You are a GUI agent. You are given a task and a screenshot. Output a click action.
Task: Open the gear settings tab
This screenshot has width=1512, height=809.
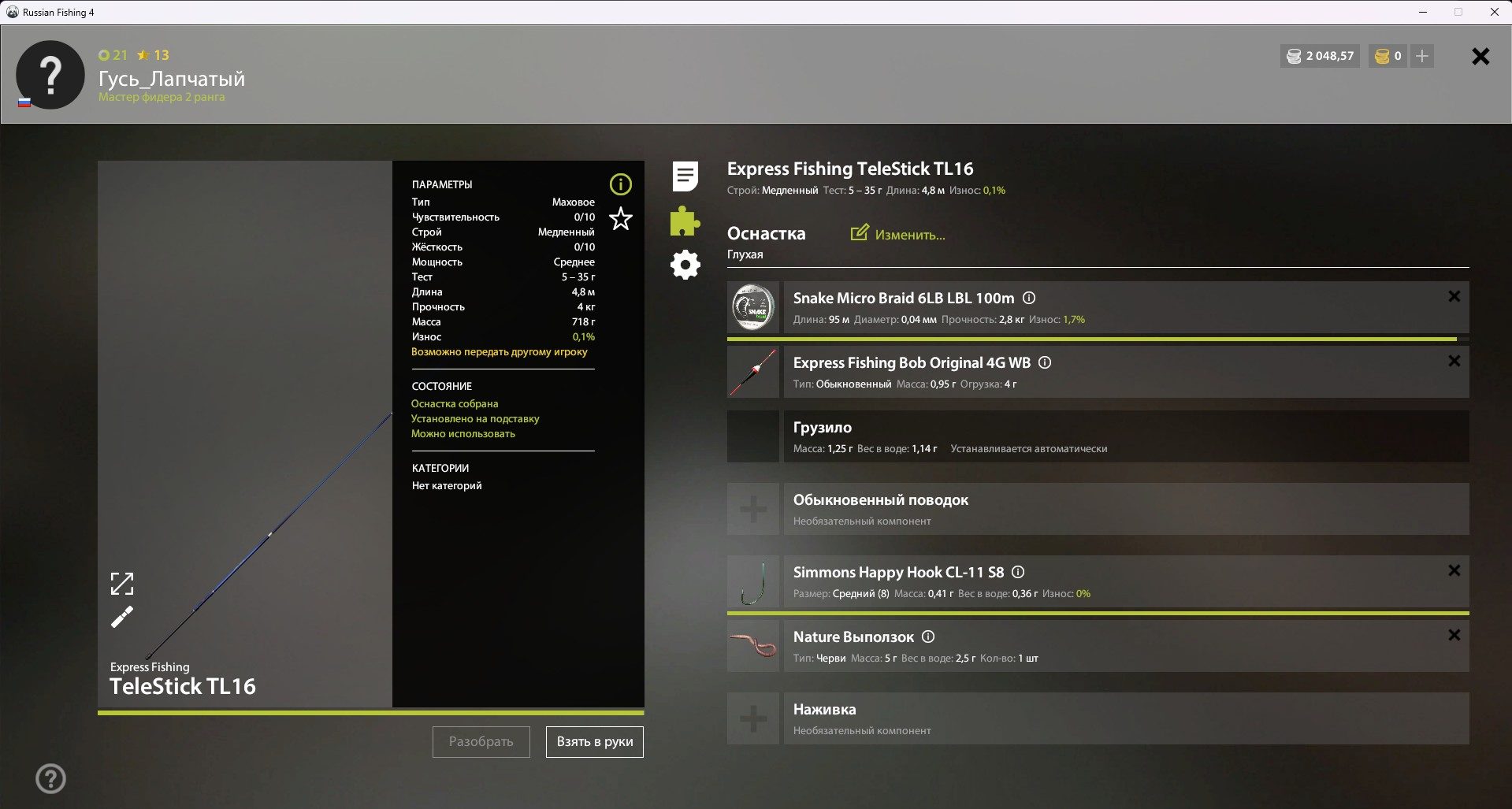(x=685, y=265)
